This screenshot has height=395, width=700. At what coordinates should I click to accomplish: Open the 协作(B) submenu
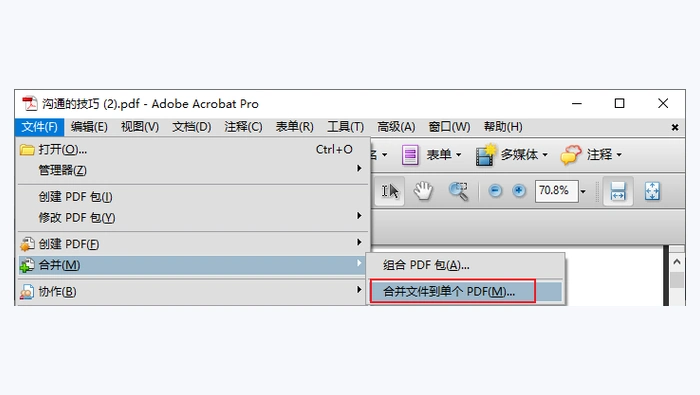pyautogui.click(x=193, y=291)
